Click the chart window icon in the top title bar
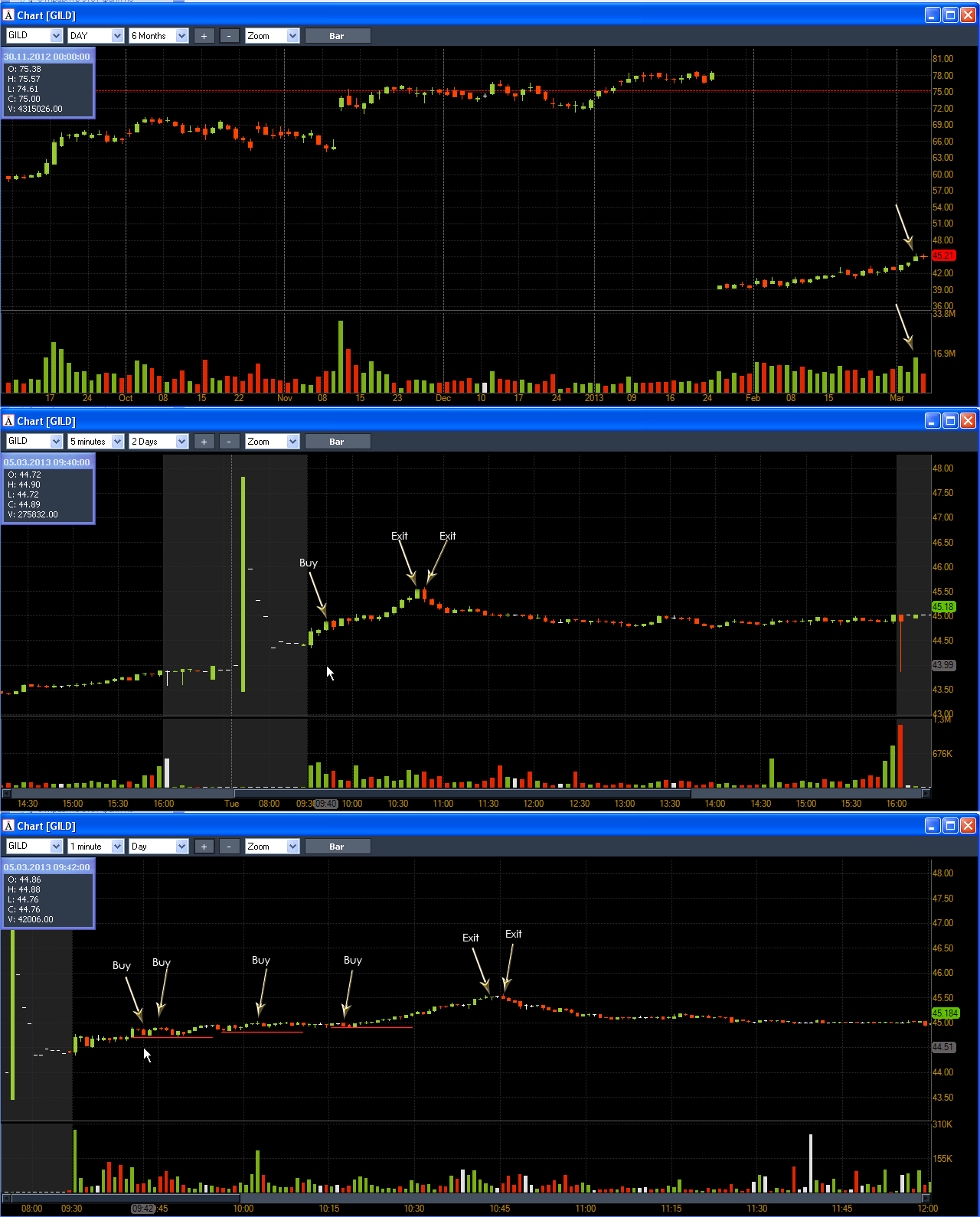 coord(9,15)
